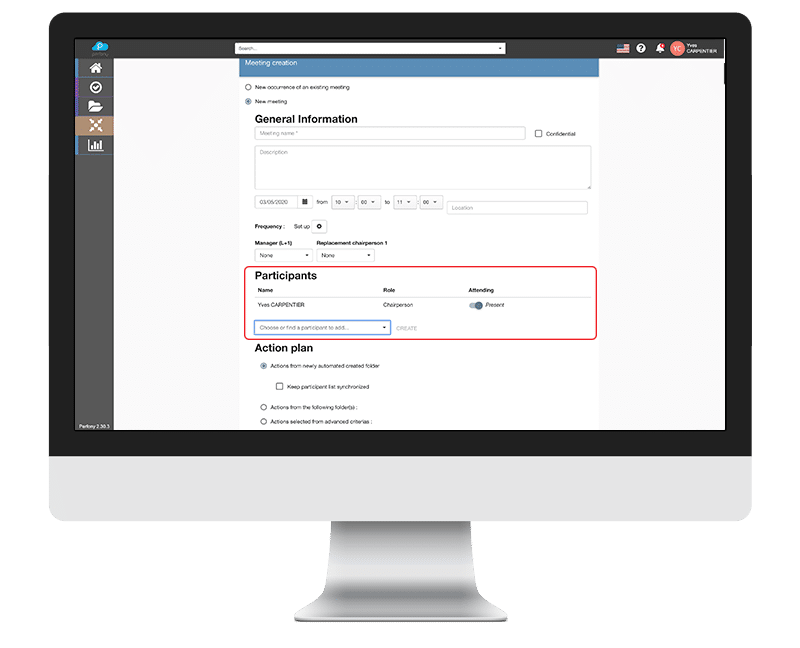
Task: Open the checkmark actions icon in sidebar
Action: coord(95,87)
